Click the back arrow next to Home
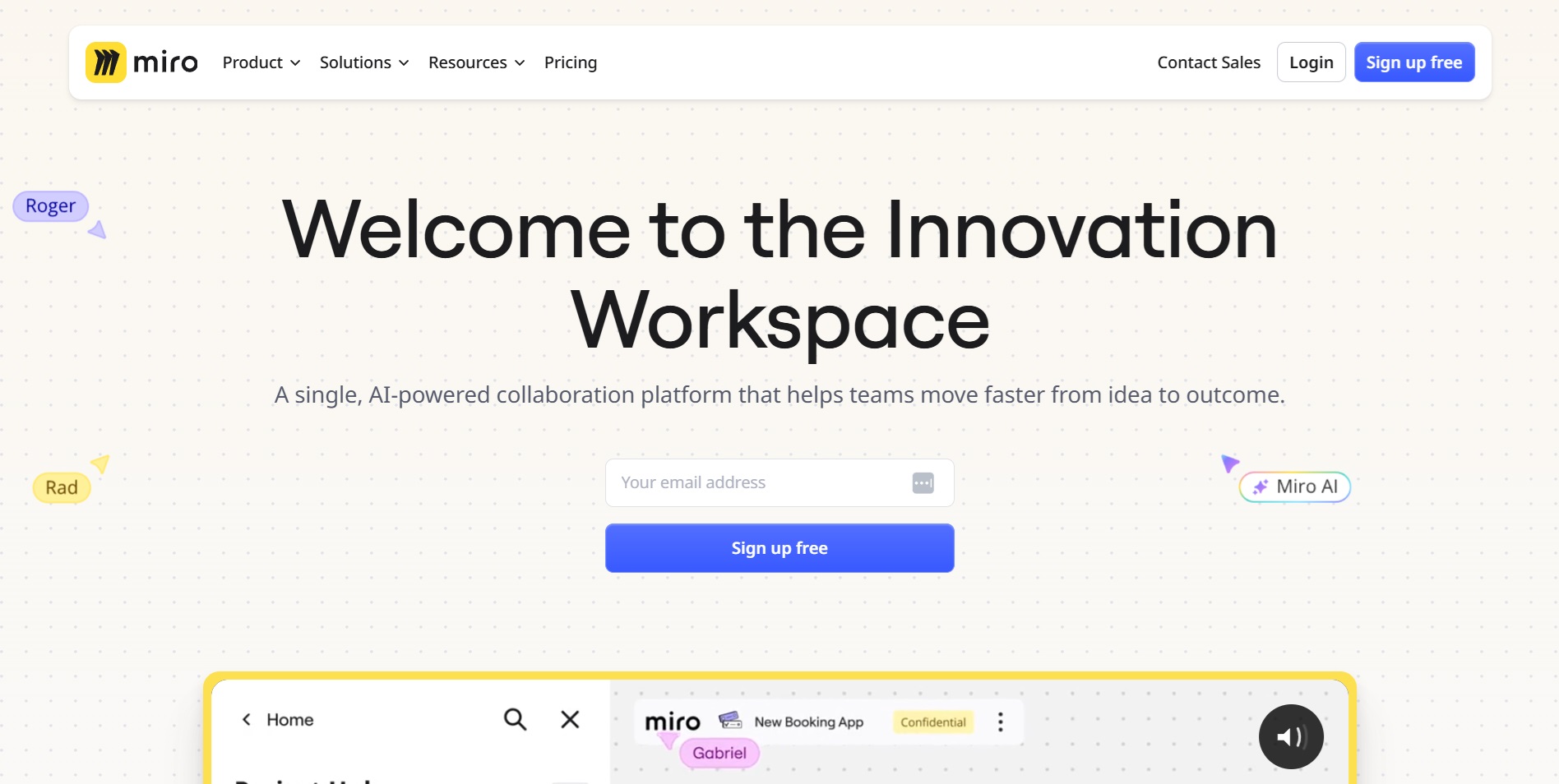 pyautogui.click(x=246, y=720)
